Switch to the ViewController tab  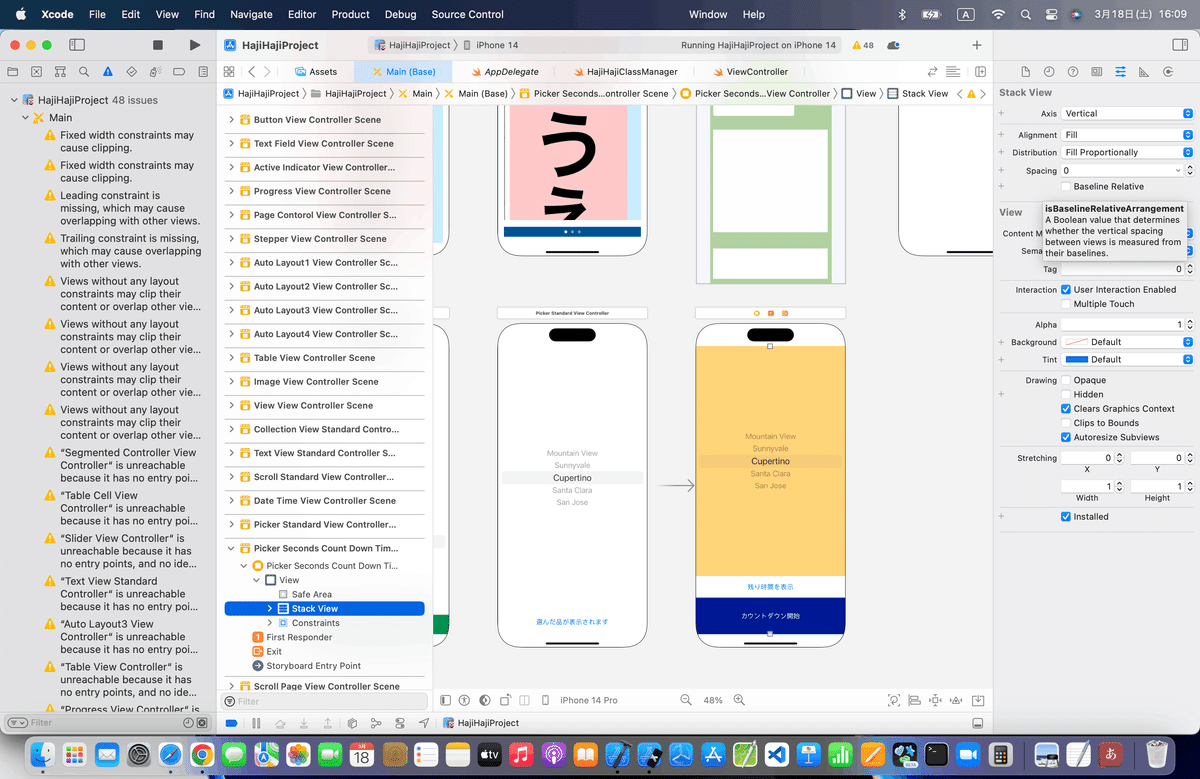750,72
